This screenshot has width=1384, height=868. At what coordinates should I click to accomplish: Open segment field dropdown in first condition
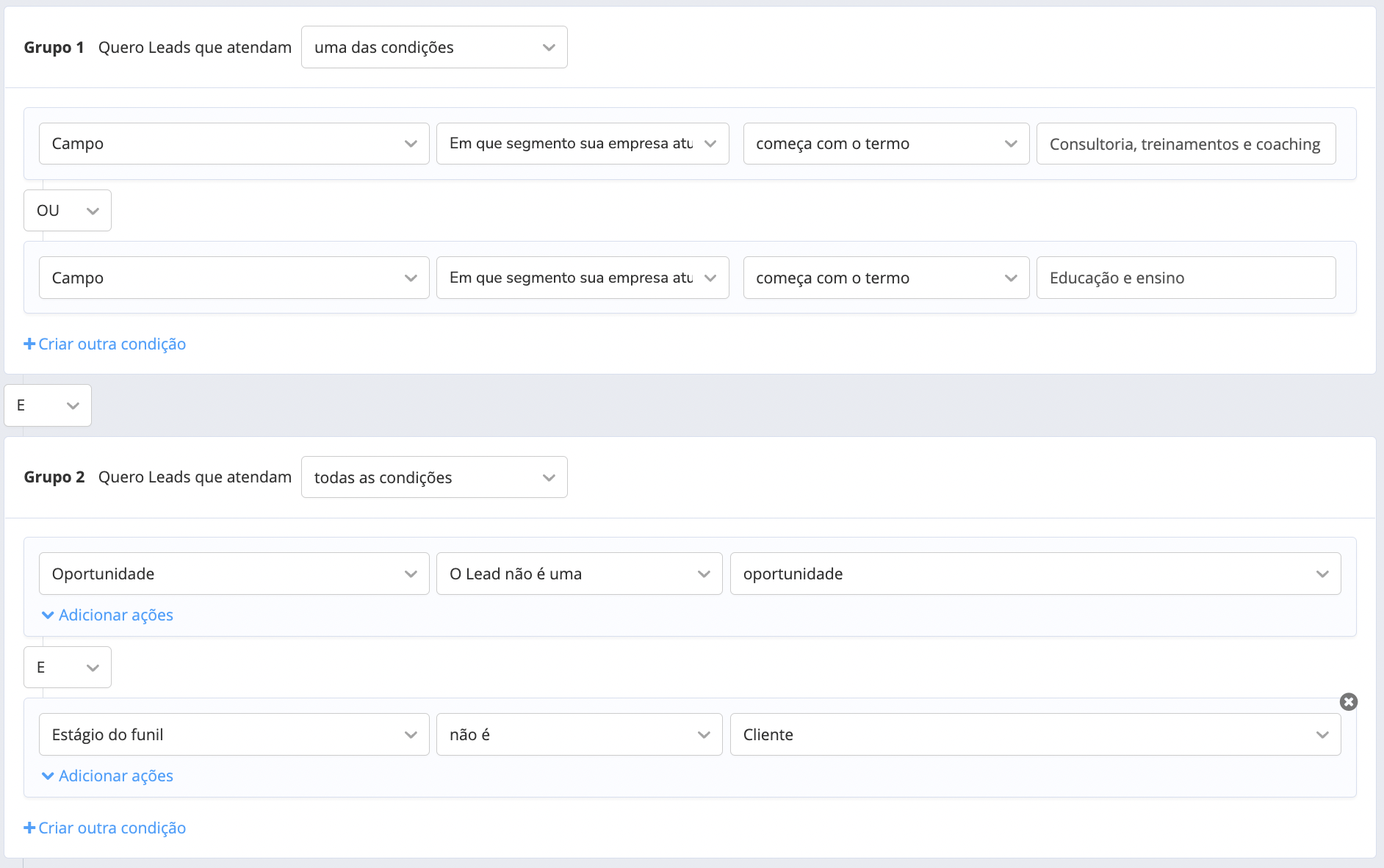(583, 144)
